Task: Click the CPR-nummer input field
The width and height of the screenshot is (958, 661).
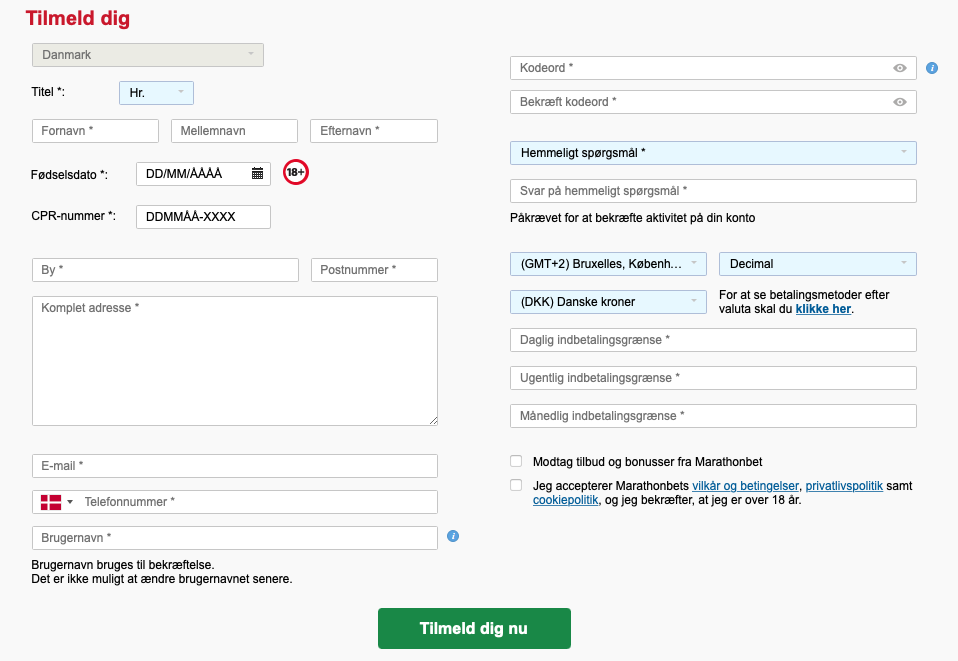Action: [204, 217]
